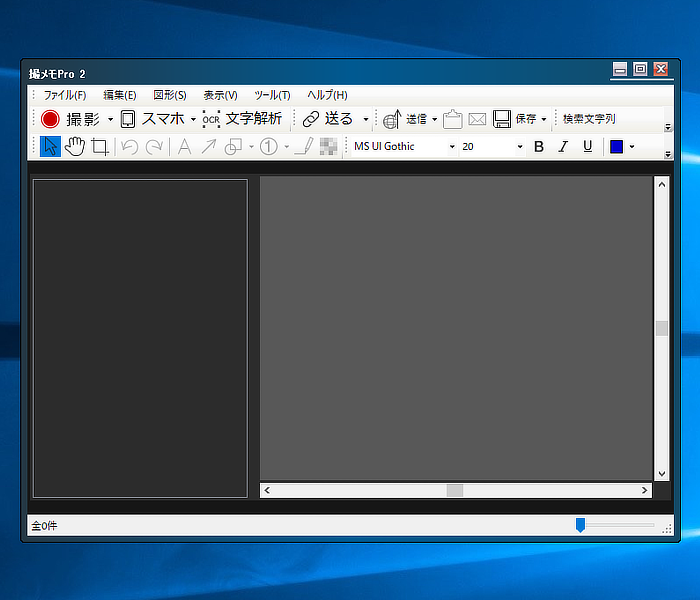Expand the 送信 dropdown arrow
The image size is (700, 600).
pos(434,119)
